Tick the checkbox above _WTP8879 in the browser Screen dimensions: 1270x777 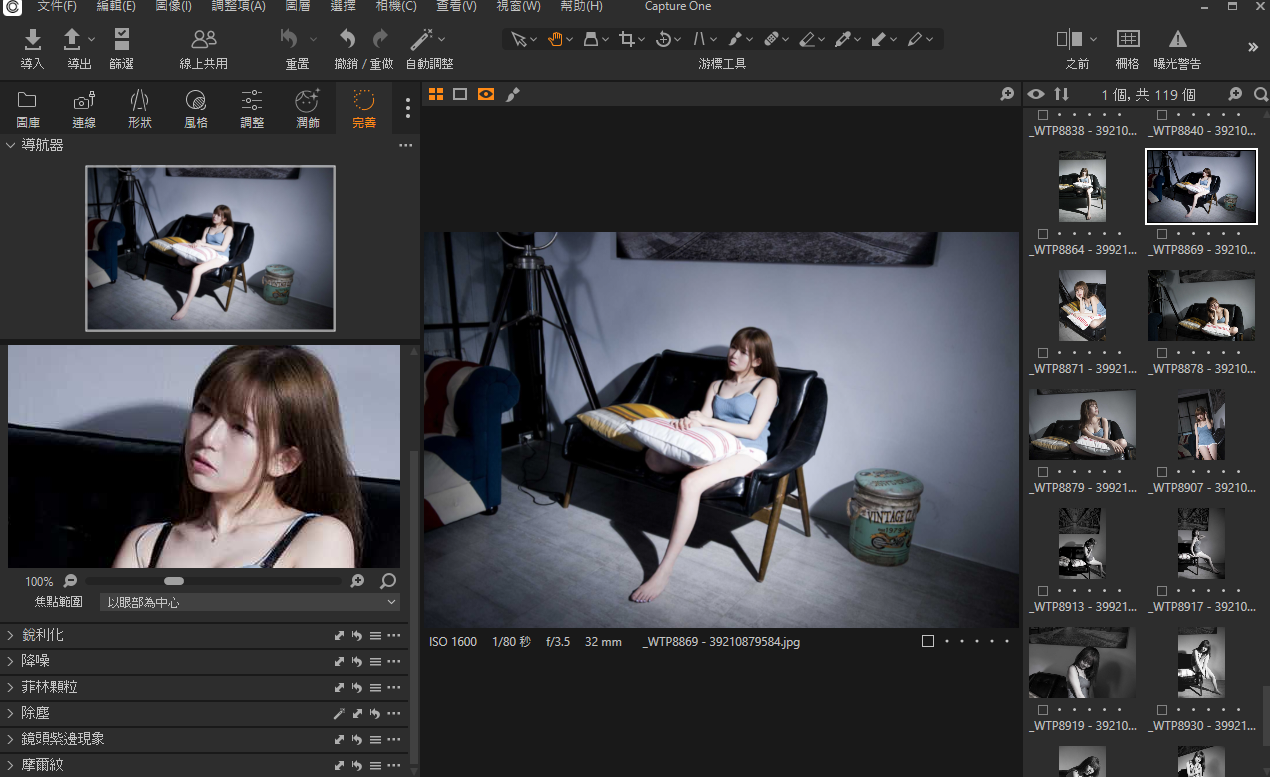tap(1043, 473)
